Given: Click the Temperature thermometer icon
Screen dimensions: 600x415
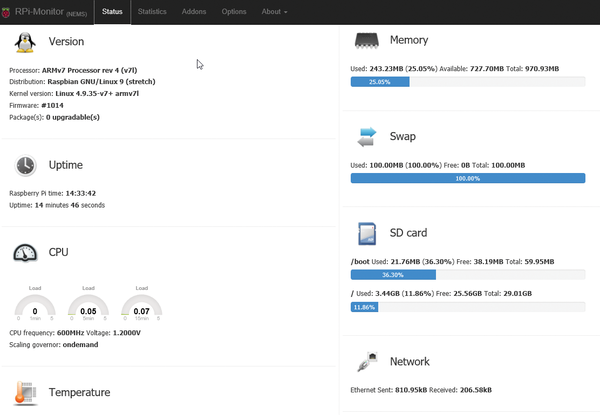Looking at the screenshot, I should (x=26, y=393).
